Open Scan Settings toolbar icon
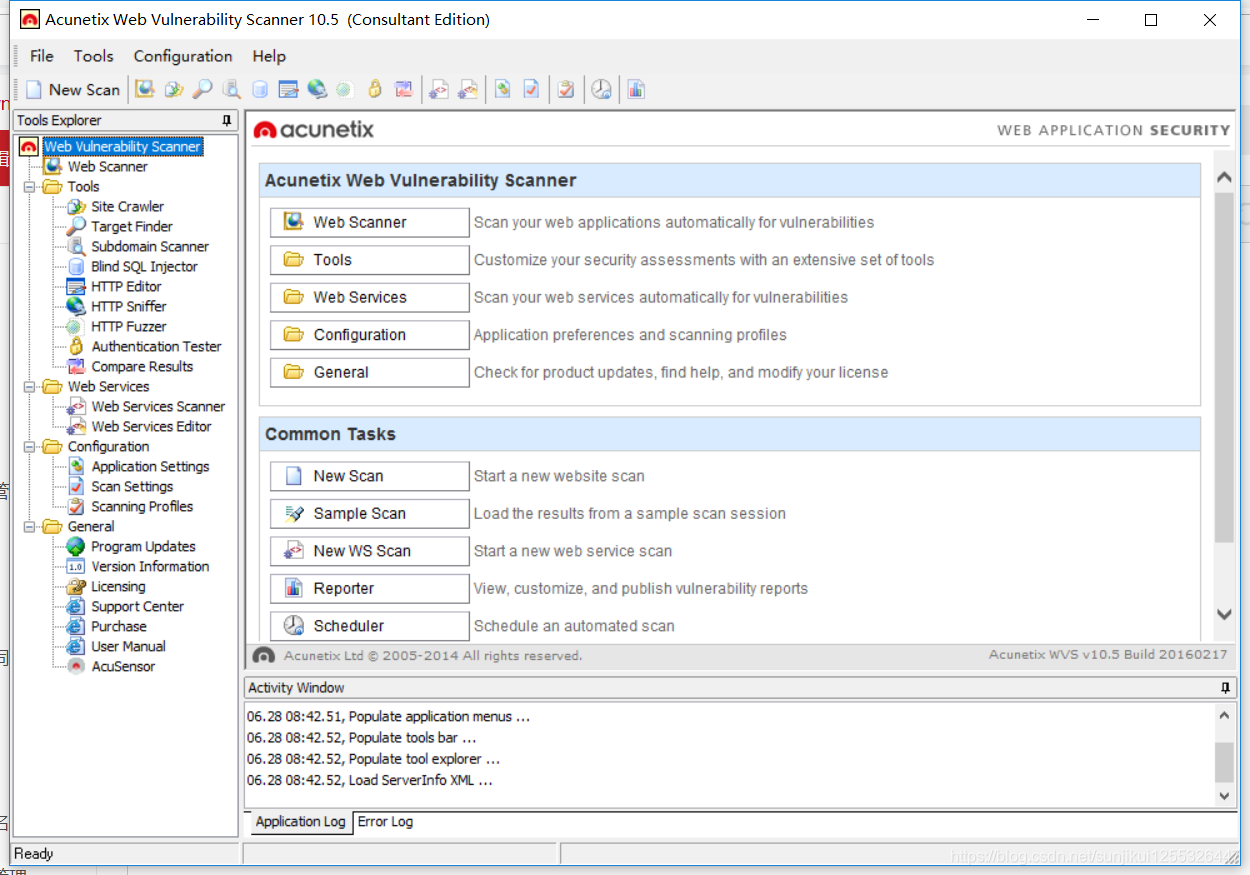The image size is (1250, 875). (x=531, y=90)
